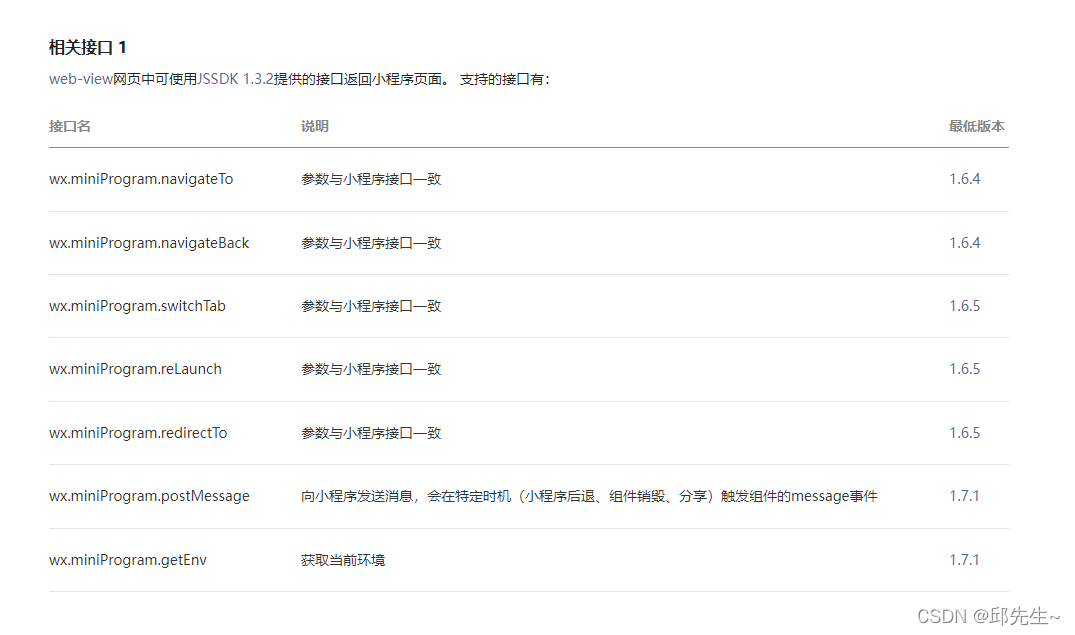
Task: Click description text in redirectTo row
Action: click(371, 433)
